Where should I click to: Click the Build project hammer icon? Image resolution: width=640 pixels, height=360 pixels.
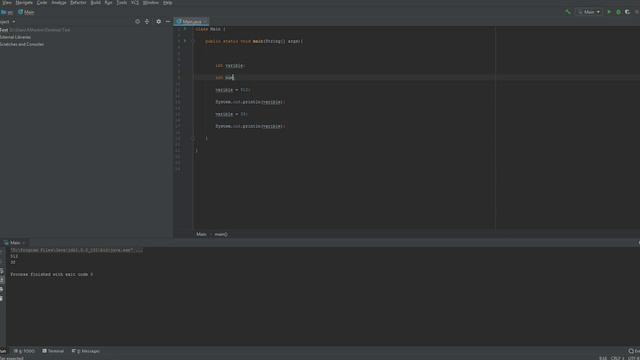tap(568, 12)
